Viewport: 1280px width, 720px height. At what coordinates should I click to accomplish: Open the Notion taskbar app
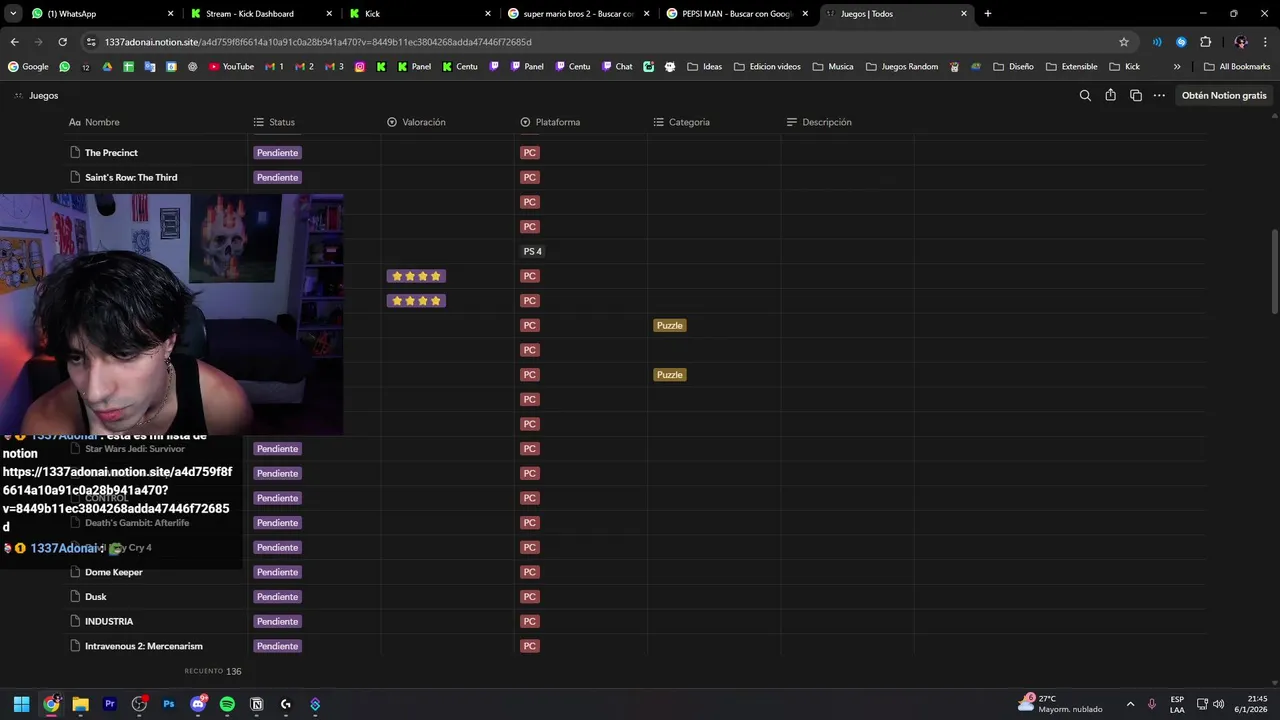pyautogui.click(x=256, y=704)
